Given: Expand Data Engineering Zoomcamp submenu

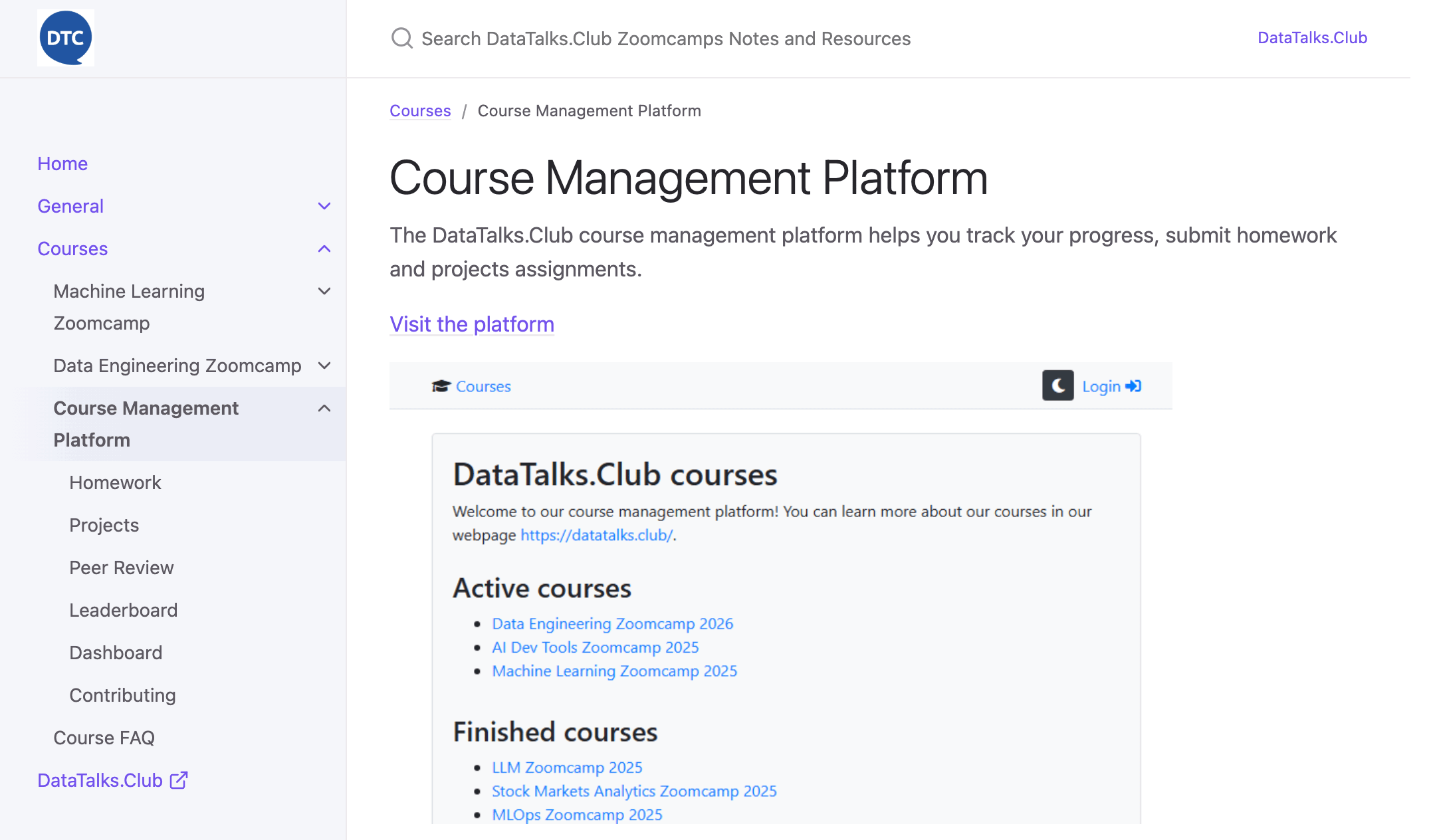Looking at the screenshot, I should (324, 366).
